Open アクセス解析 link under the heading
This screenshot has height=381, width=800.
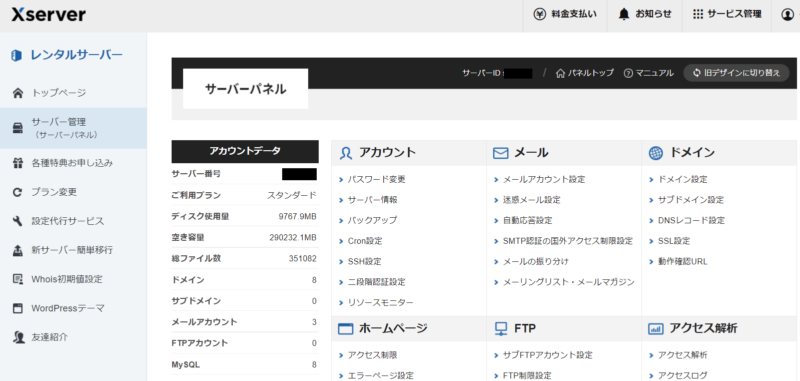683,355
